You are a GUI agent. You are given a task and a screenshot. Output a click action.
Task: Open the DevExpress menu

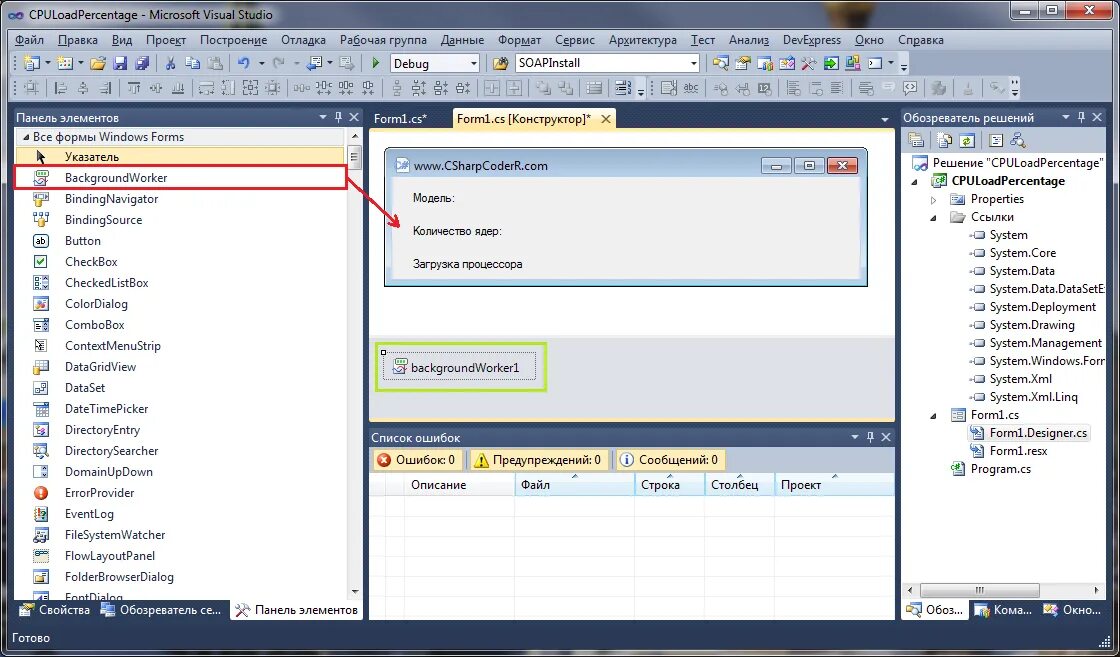[x=811, y=40]
